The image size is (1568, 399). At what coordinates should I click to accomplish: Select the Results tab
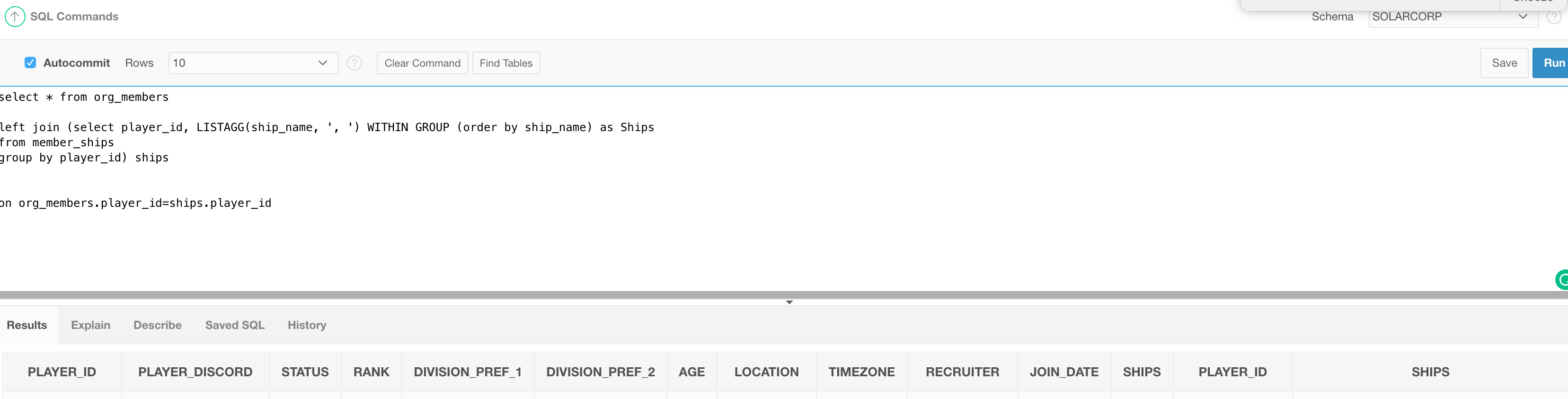click(x=26, y=325)
